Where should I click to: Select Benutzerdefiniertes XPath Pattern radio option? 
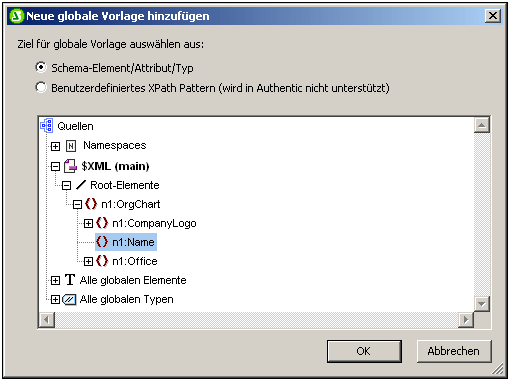(41, 87)
